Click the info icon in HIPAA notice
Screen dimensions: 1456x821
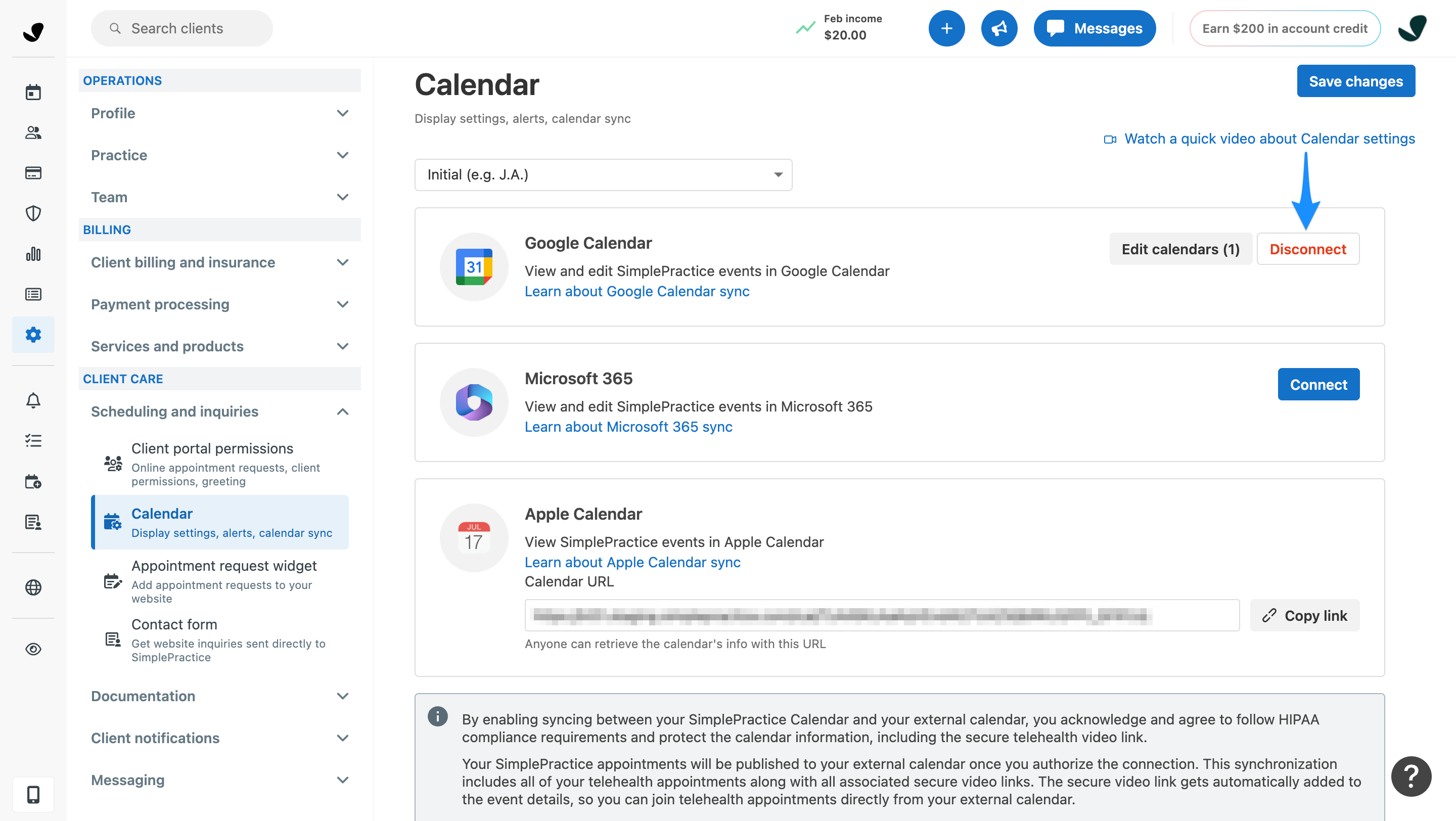pos(437,716)
